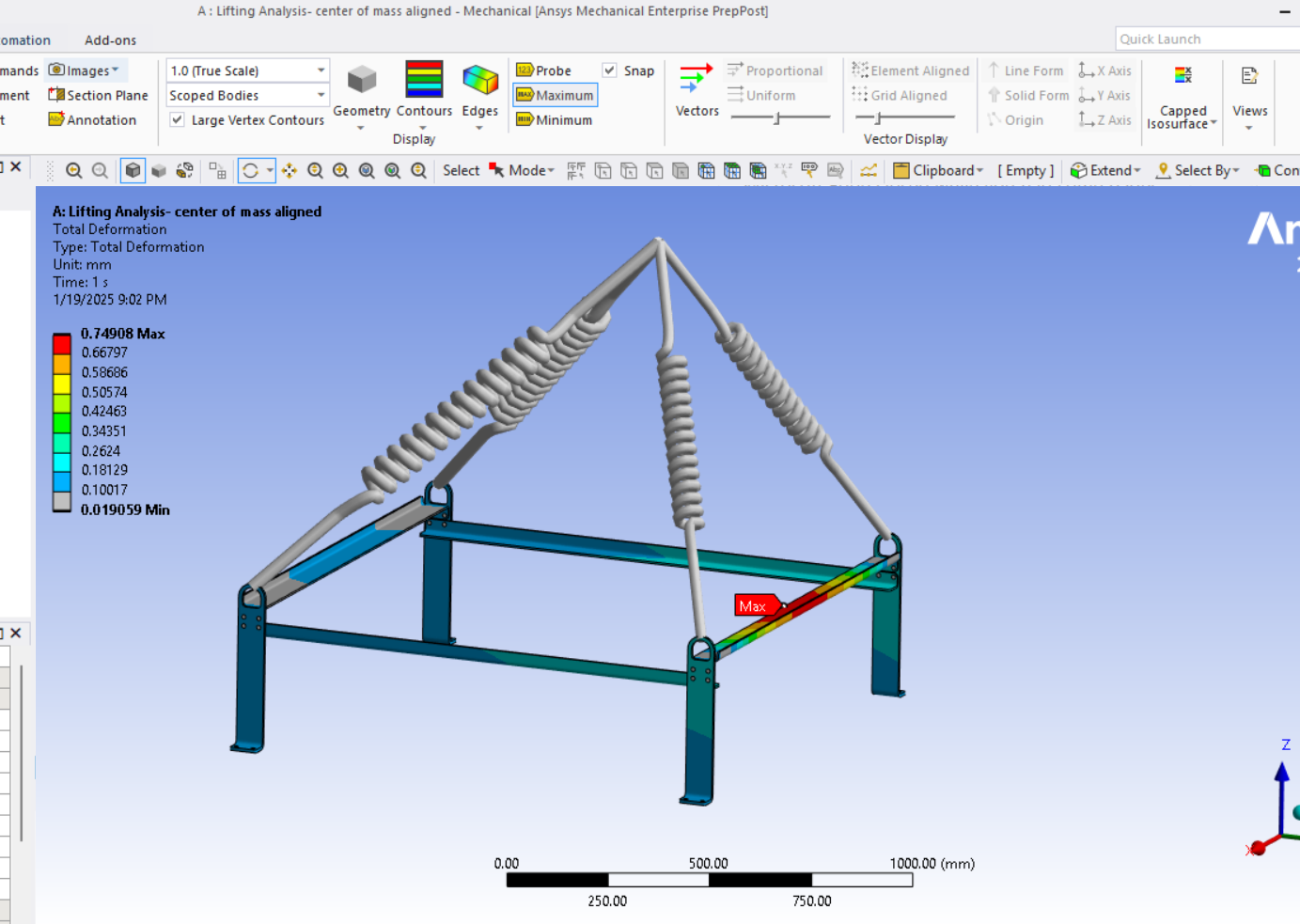Screen dimensions: 1300x924
Task: Open the Views menu
Action: click(x=1249, y=96)
